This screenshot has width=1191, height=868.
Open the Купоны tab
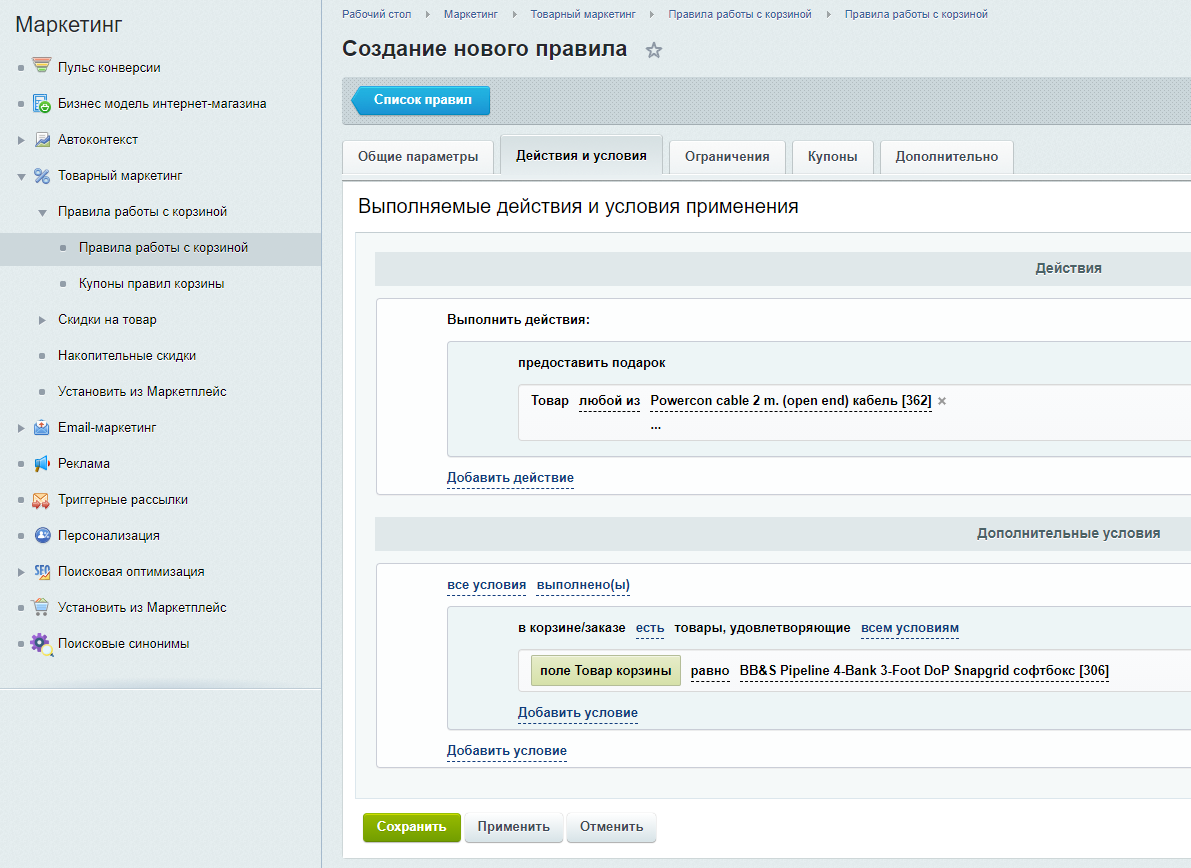coord(832,157)
